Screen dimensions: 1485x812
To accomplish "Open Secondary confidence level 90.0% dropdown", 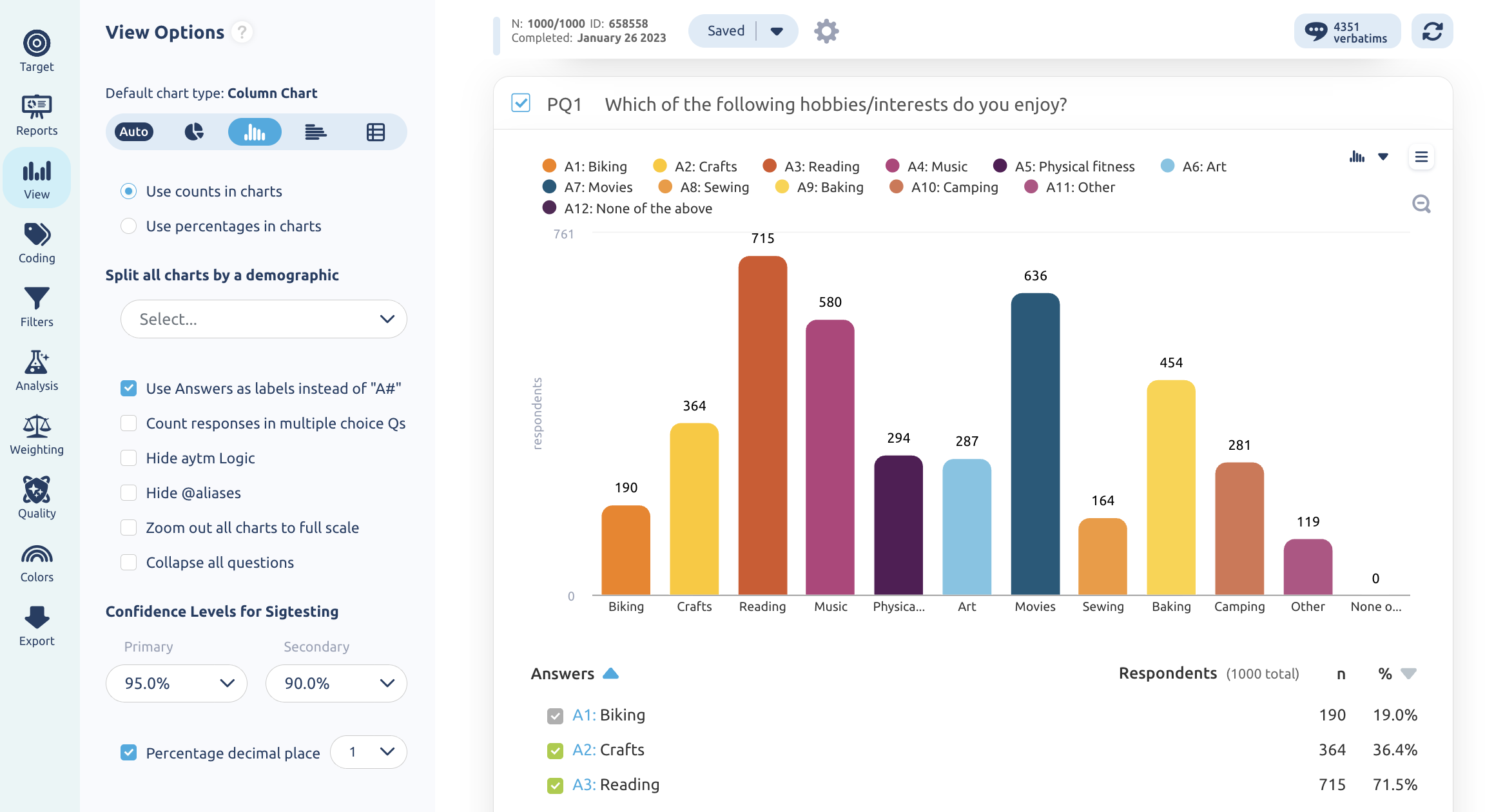I will 336,683.
